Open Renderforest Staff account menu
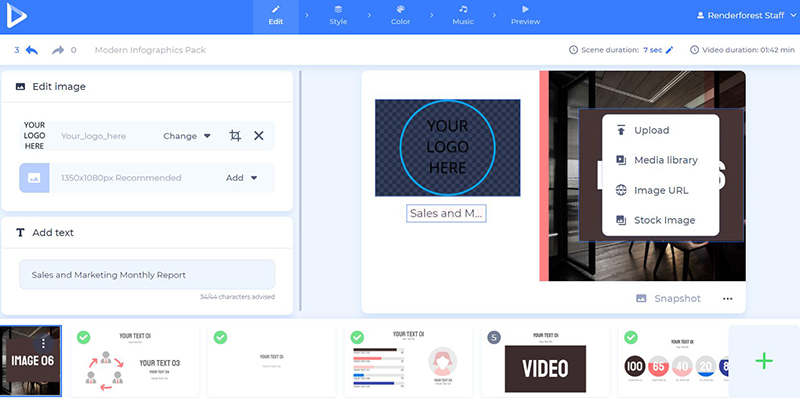Viewport: 800px width, 398px height. tap(746, 16)
